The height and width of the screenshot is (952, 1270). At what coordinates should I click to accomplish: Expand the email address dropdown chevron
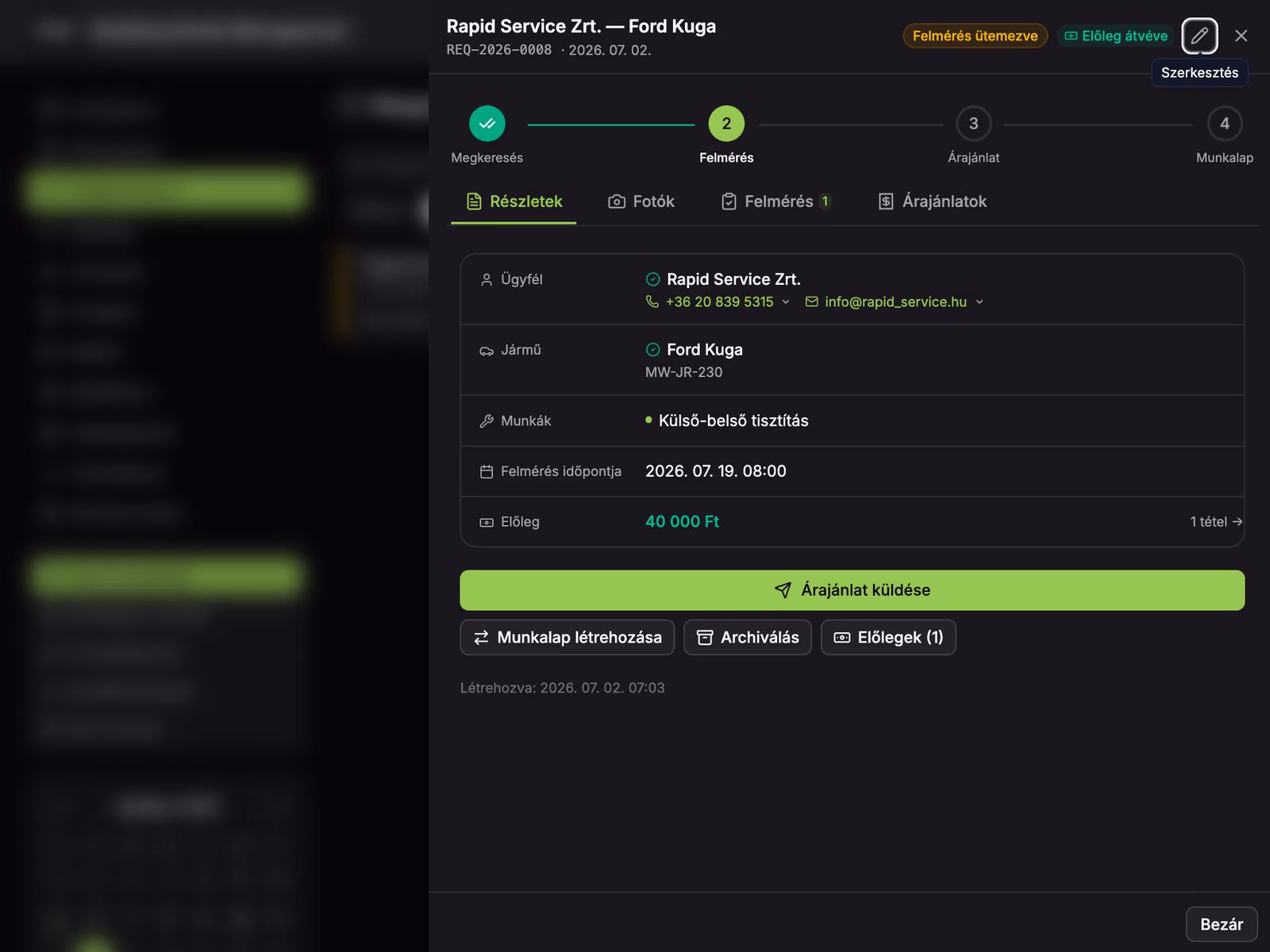click(x=979, y=301)
